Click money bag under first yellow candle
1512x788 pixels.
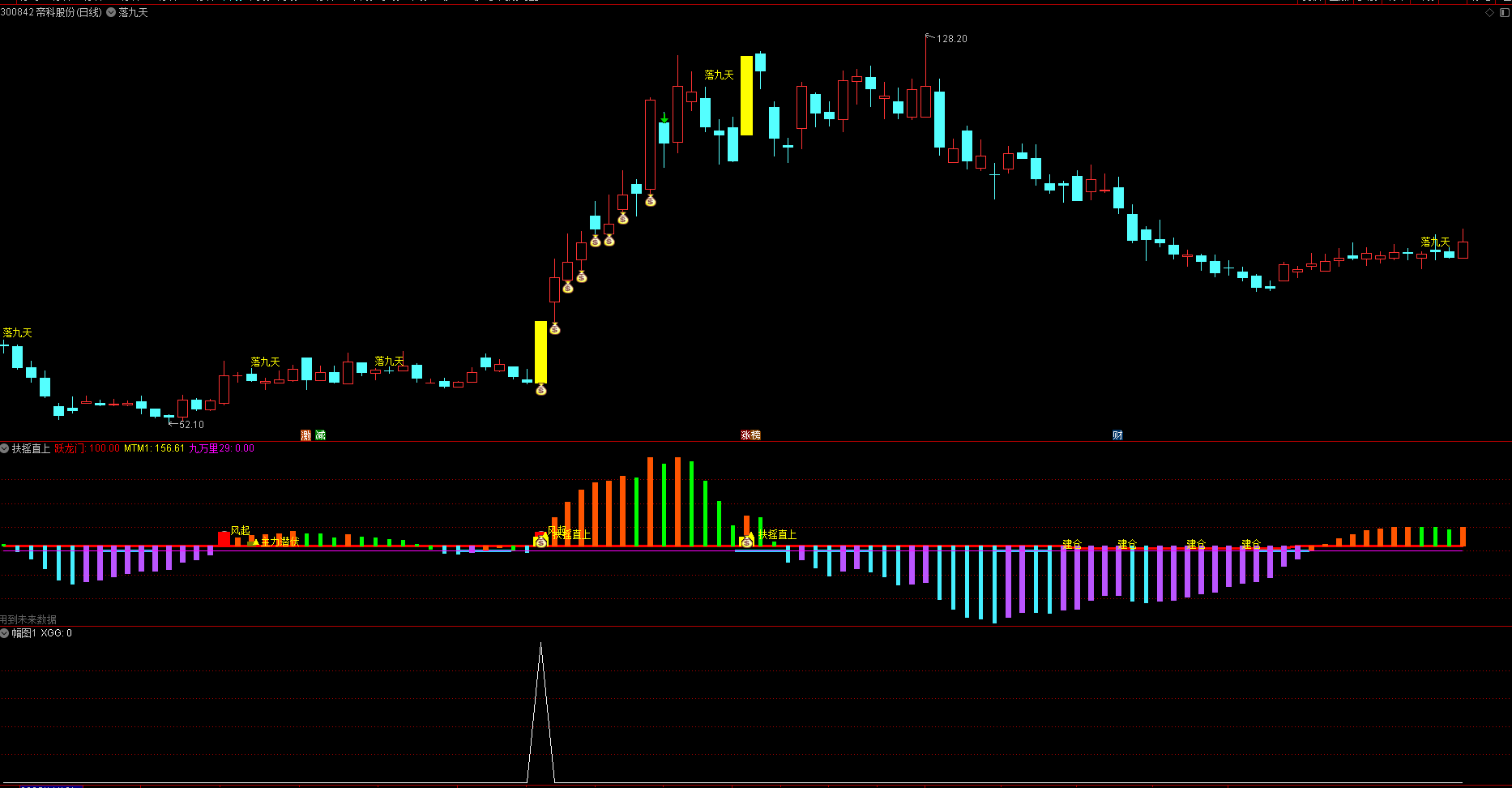pos(541,390)
